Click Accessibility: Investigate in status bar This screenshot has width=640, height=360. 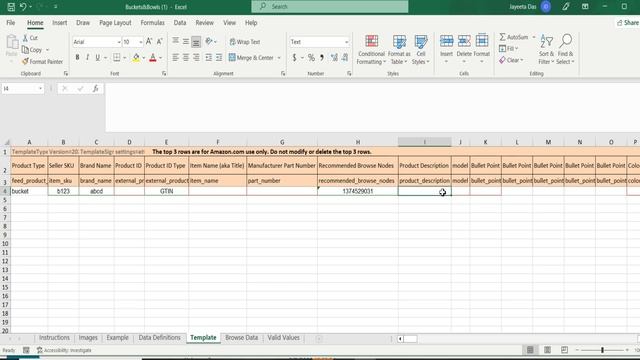tap(64, 350)
